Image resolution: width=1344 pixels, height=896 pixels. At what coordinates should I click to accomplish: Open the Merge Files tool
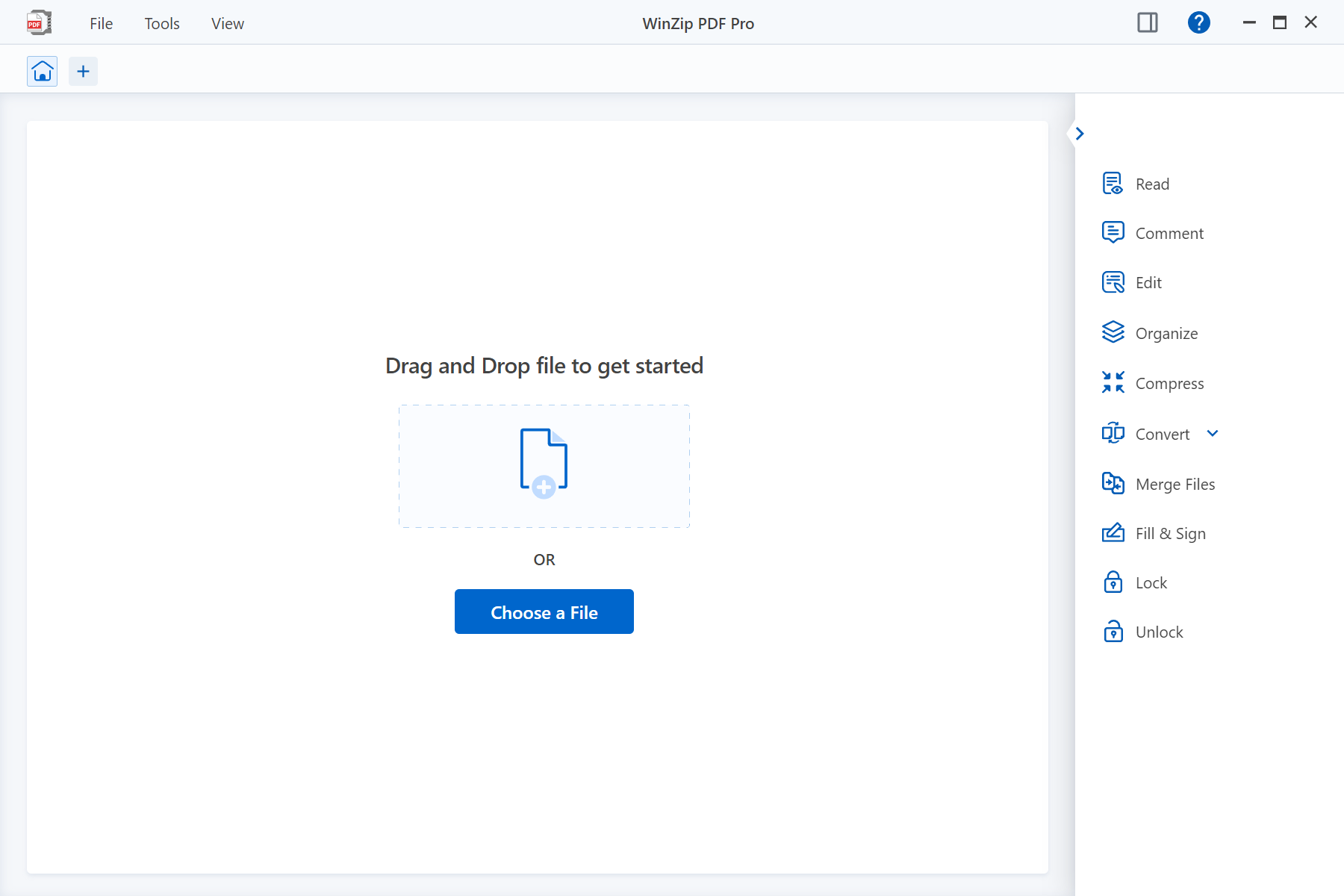(1158, 484)
